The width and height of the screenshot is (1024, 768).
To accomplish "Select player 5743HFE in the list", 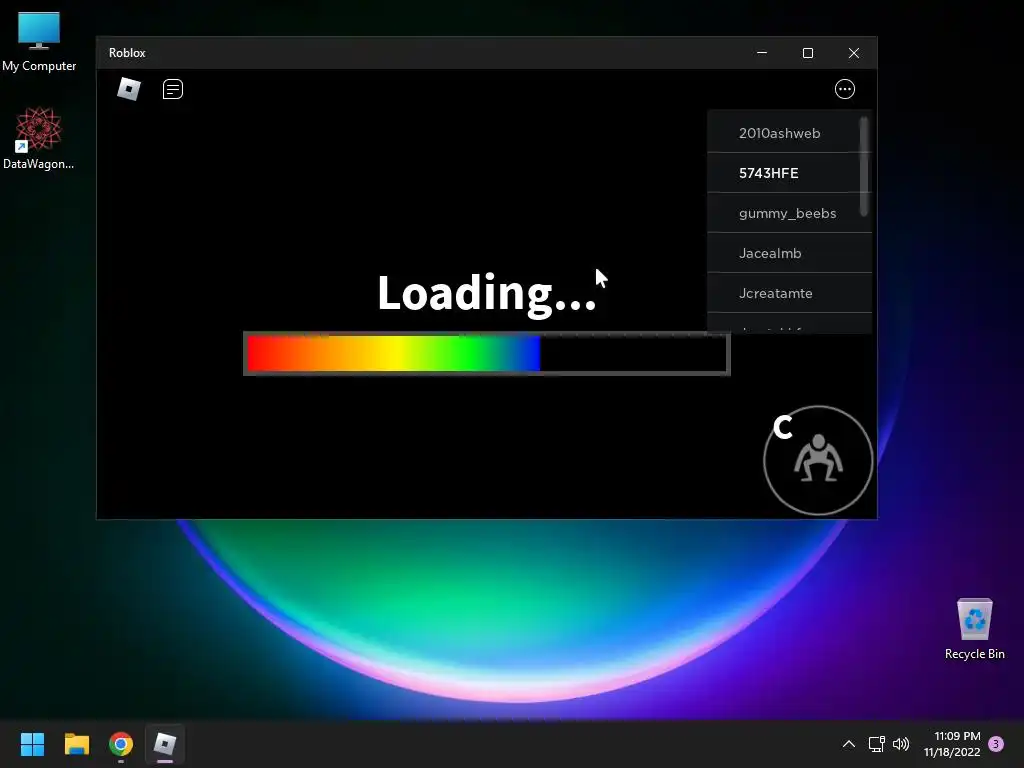I will click(790, 173).
